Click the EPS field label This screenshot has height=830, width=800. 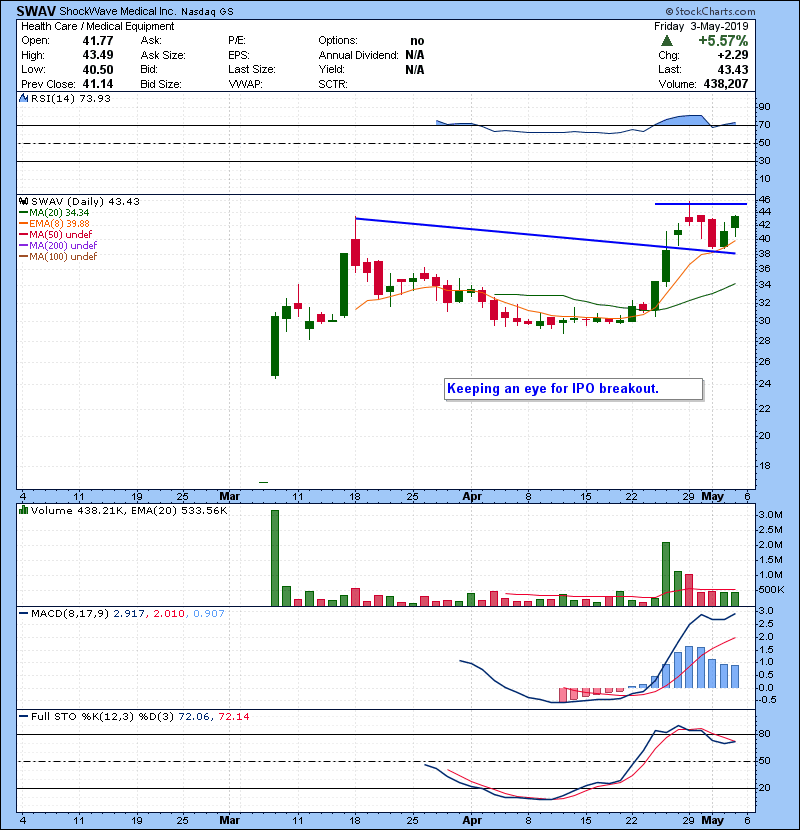pos(239,55)
